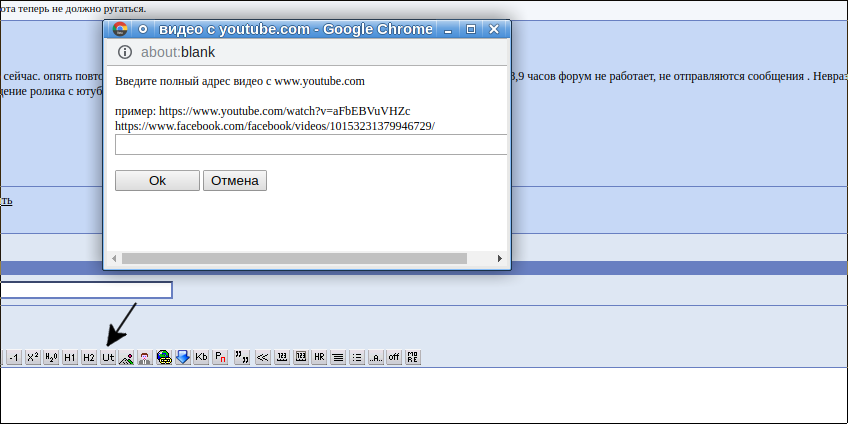
Task: Insert a quote with the quotation marks button
Action: (242, 357)
